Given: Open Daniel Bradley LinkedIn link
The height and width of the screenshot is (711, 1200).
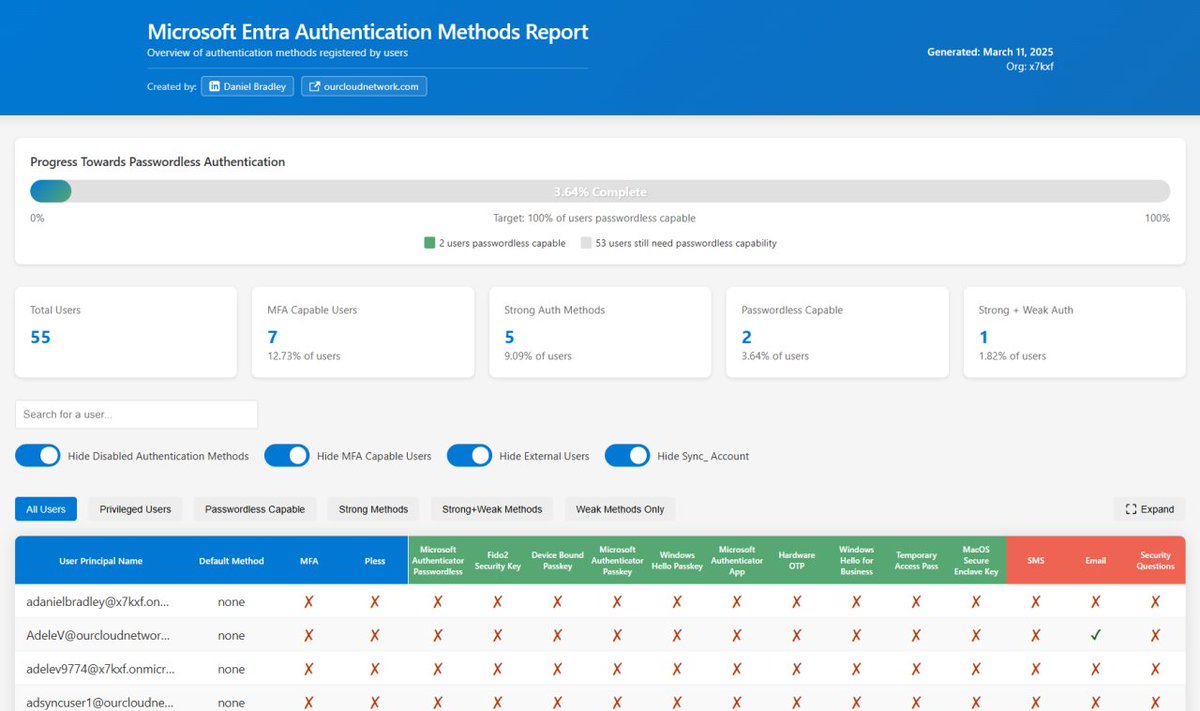Looking at the screenshot, I should tap(248, 87).
